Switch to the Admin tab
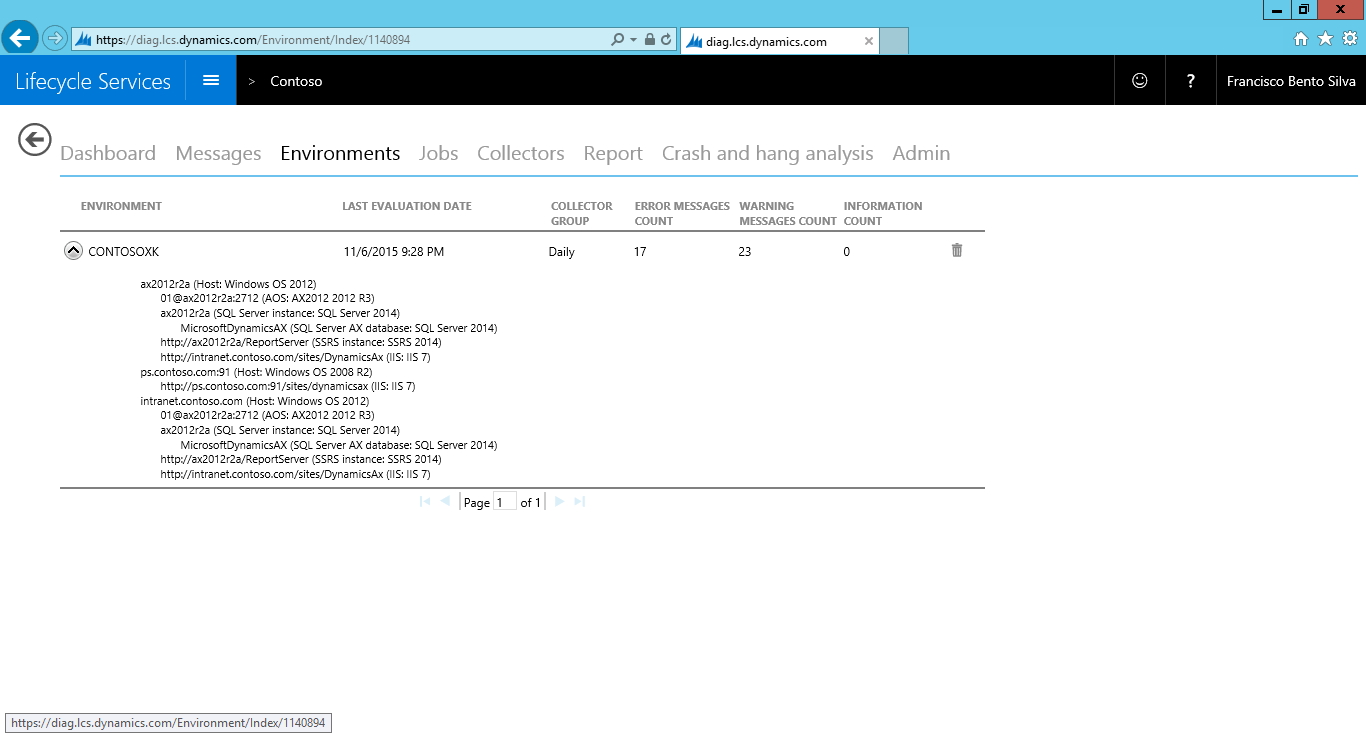The width and height of the screenshot is (1366, 738). (x=921, y=153)
